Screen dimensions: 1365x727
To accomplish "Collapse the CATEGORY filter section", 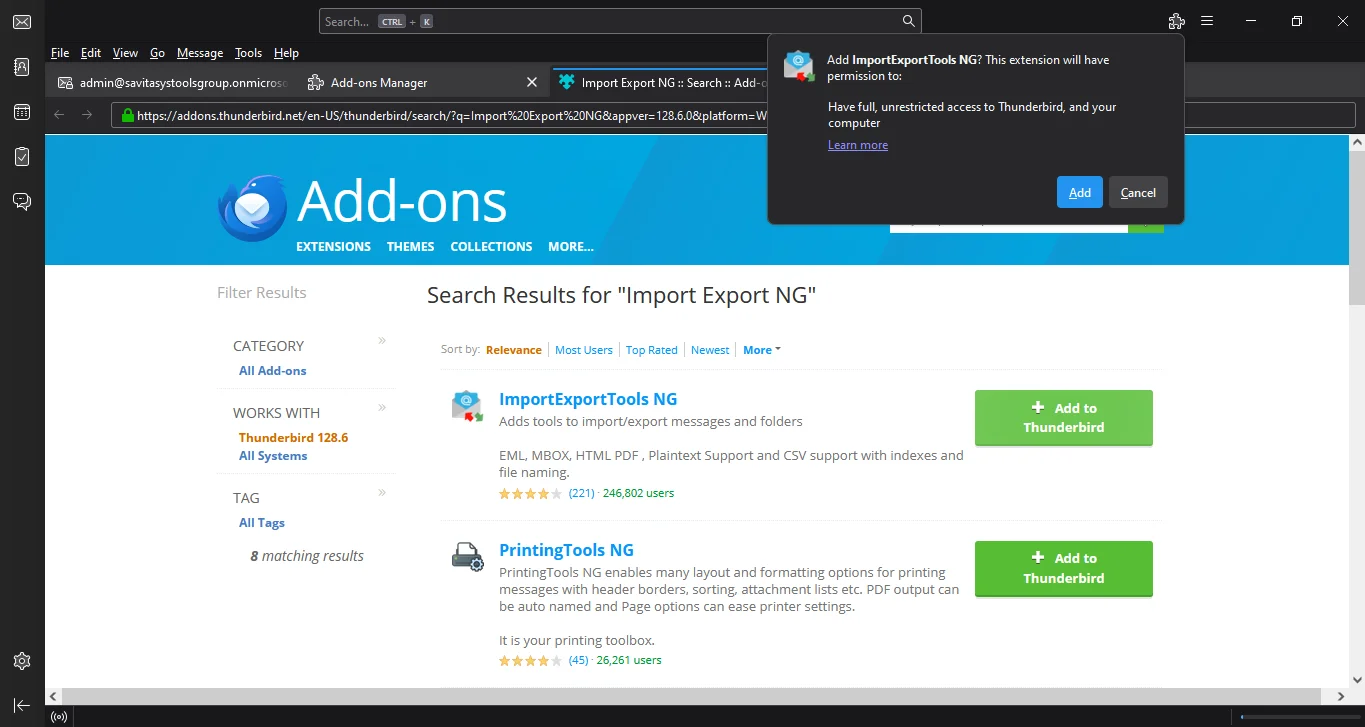I will pyautogui.click(x=382, y=341).
